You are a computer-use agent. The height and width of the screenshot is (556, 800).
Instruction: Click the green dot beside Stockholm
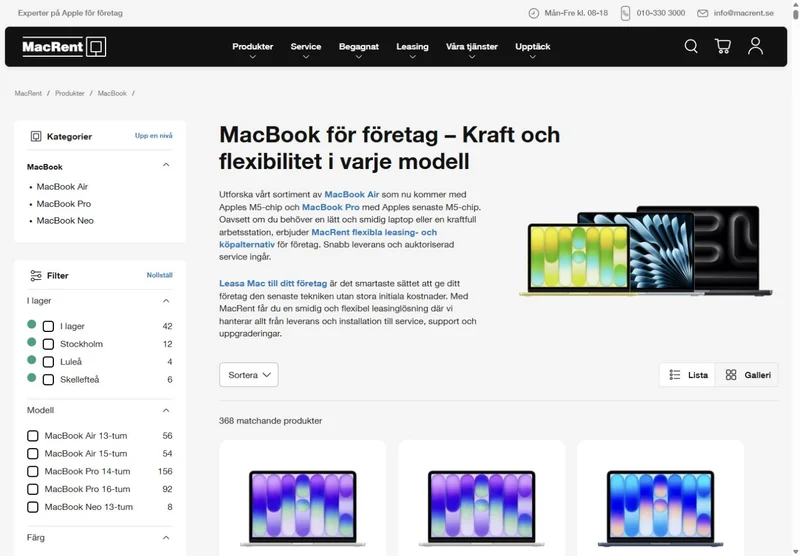tap(32, 342)
